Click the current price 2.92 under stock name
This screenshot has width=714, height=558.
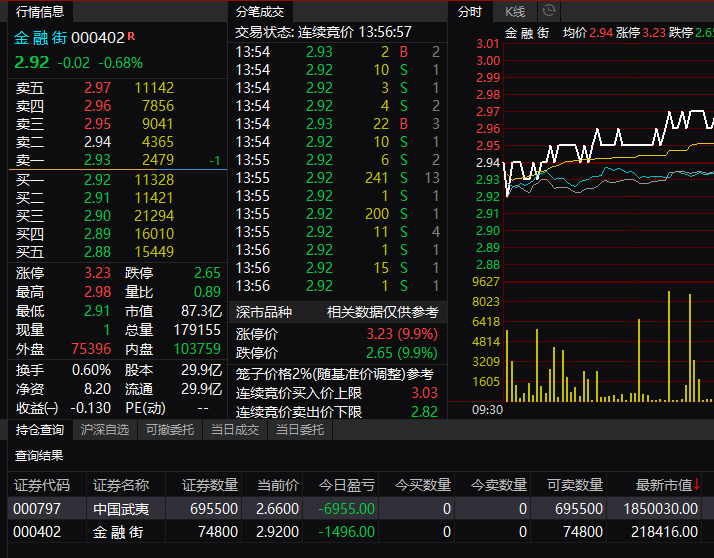pyautogui.click(x=31, y=62)
